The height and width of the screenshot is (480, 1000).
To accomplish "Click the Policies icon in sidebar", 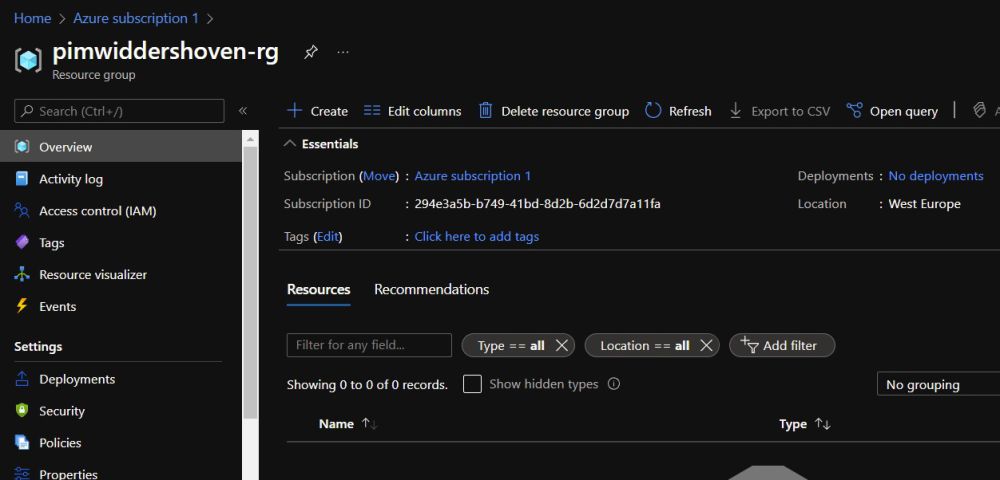I will [22, 442].
